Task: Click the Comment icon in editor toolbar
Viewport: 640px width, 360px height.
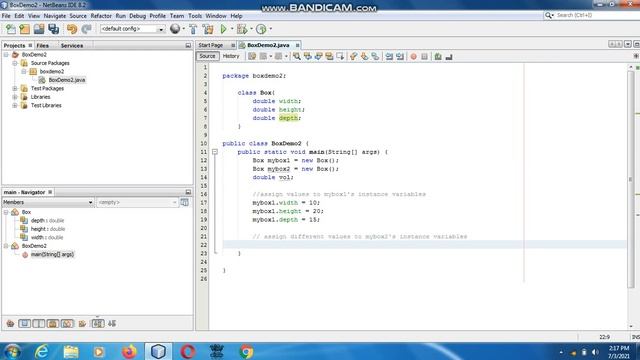Action: 438,56
